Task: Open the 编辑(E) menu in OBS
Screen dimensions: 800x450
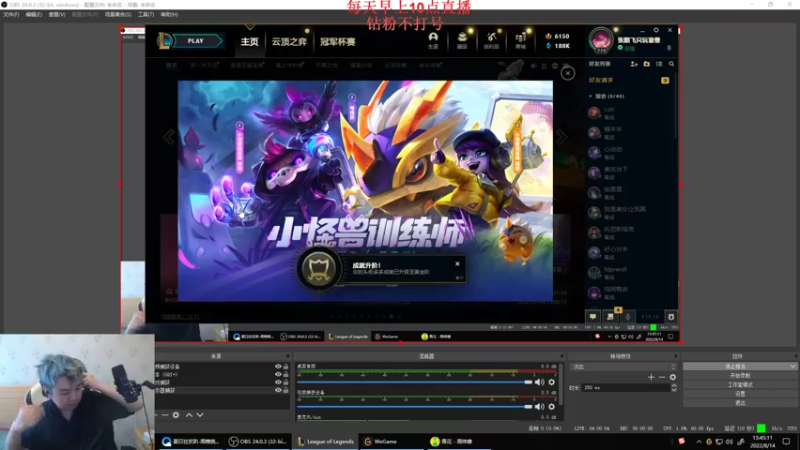Action: 34,15
